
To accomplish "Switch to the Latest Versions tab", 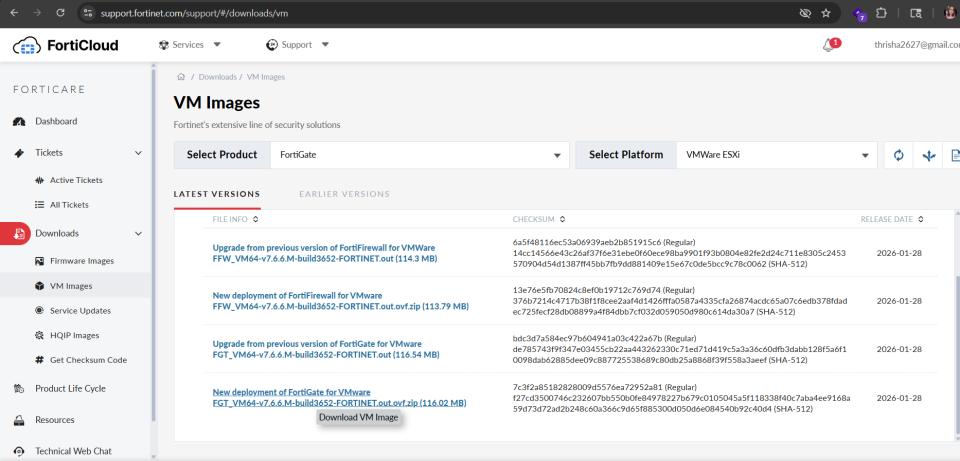I will coord(217,194).
